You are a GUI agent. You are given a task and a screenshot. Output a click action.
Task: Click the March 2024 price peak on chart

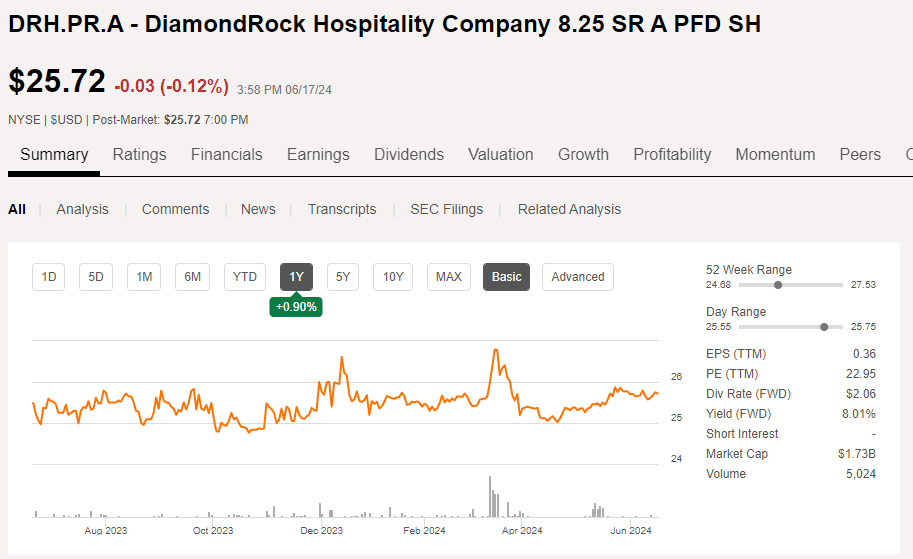point(495,350)
